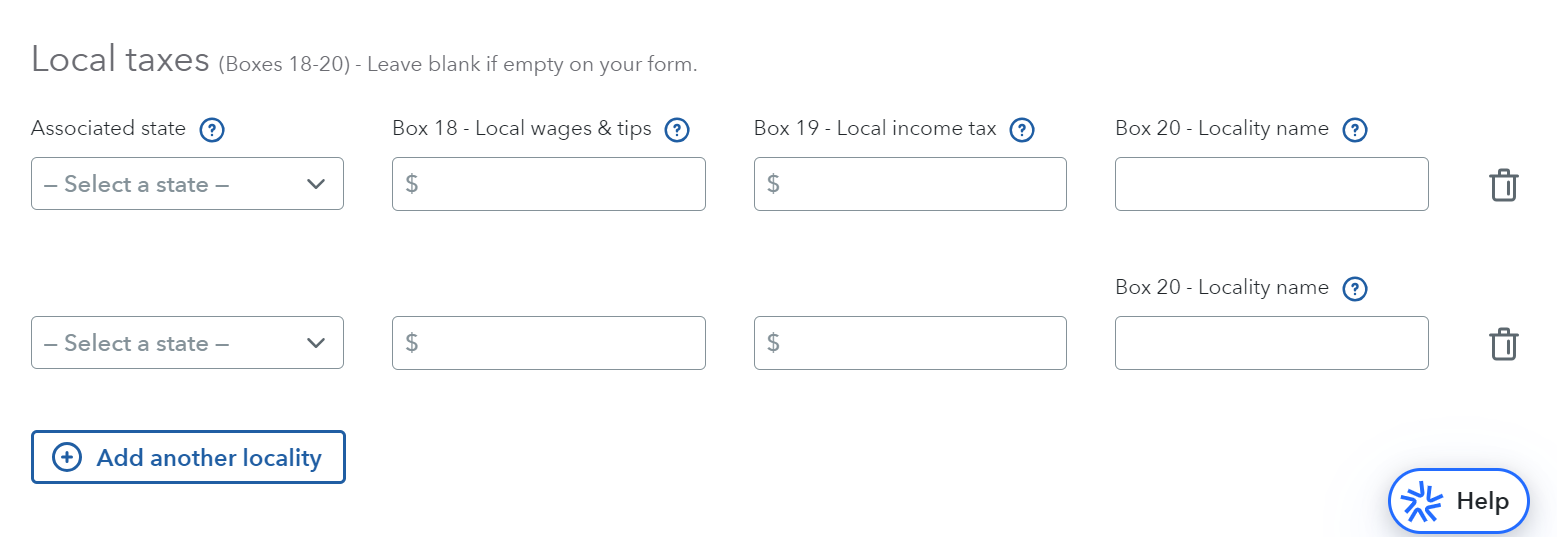Screen dimensions: 1557x537
Task: Click the second row's Box 20 help icon
Action: [x=1354, y=289]
